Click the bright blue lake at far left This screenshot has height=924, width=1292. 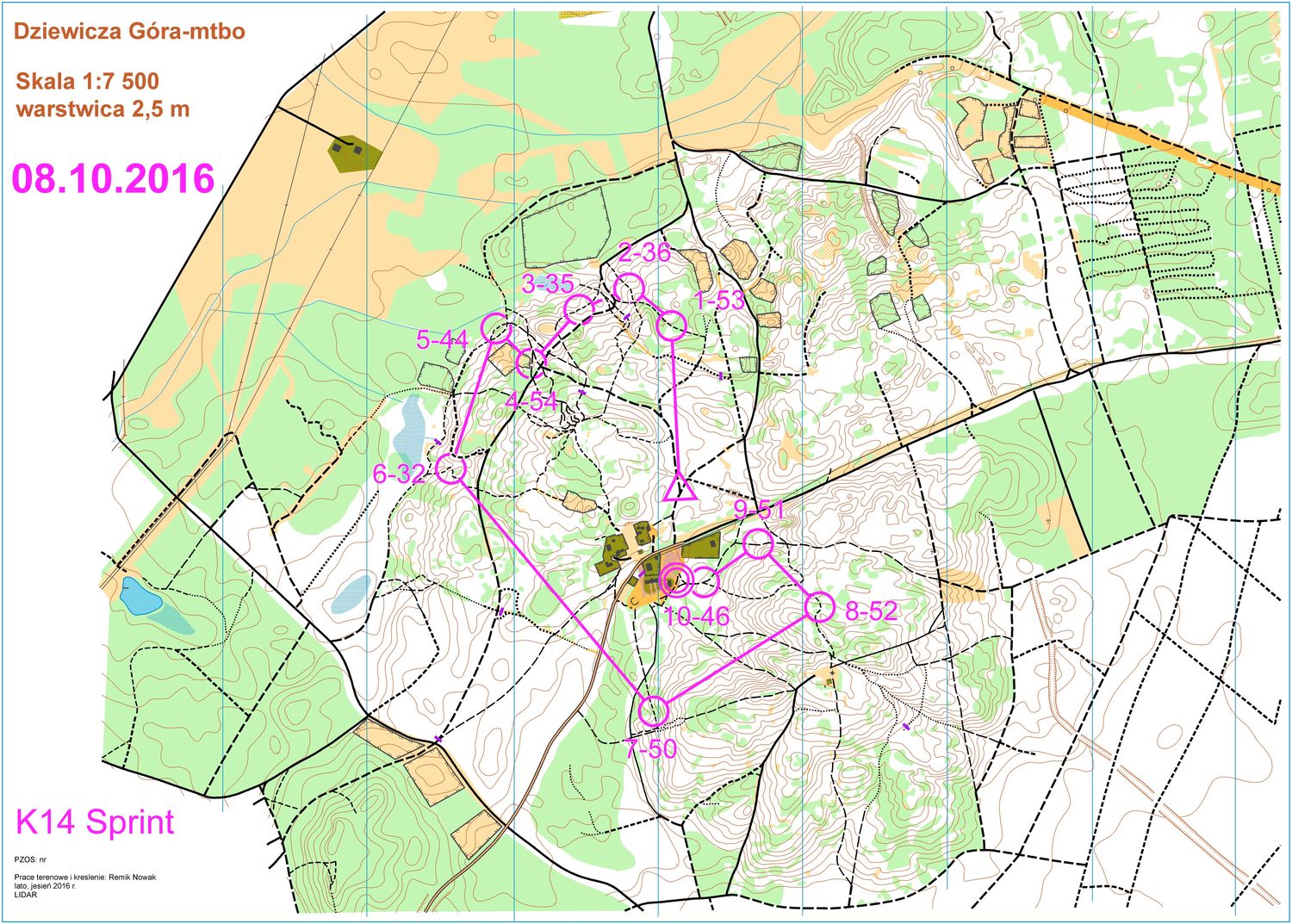click(138, 597)
